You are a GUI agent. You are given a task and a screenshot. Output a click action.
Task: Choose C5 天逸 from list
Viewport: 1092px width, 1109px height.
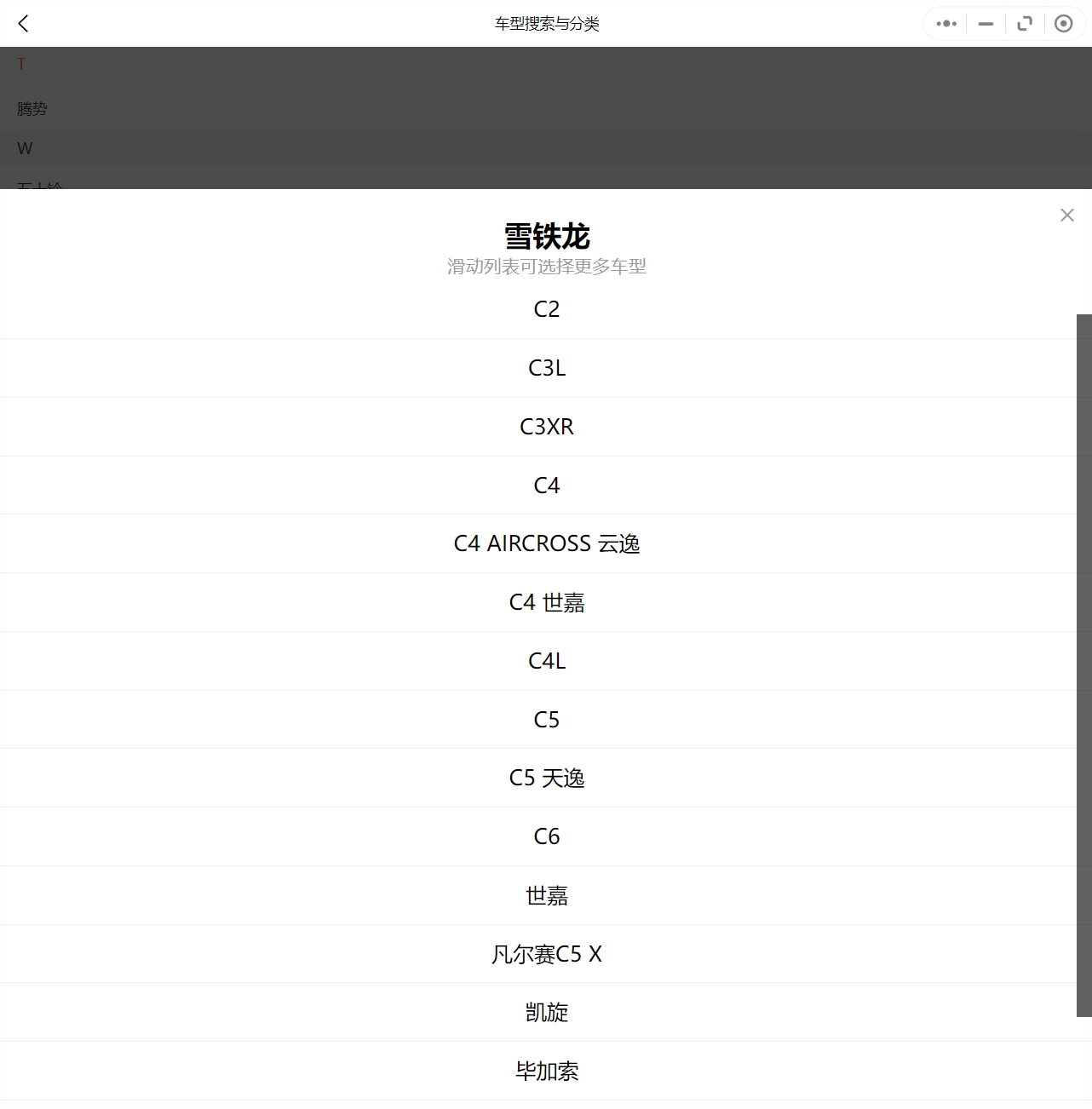pyautogui.click(x=546, y=778)
